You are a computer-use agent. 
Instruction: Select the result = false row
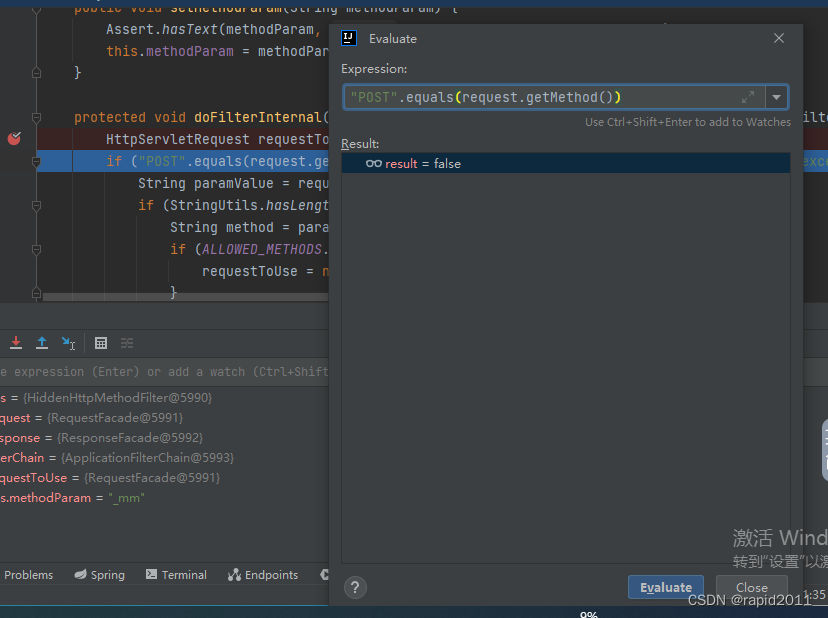click(x=566, y=164)
